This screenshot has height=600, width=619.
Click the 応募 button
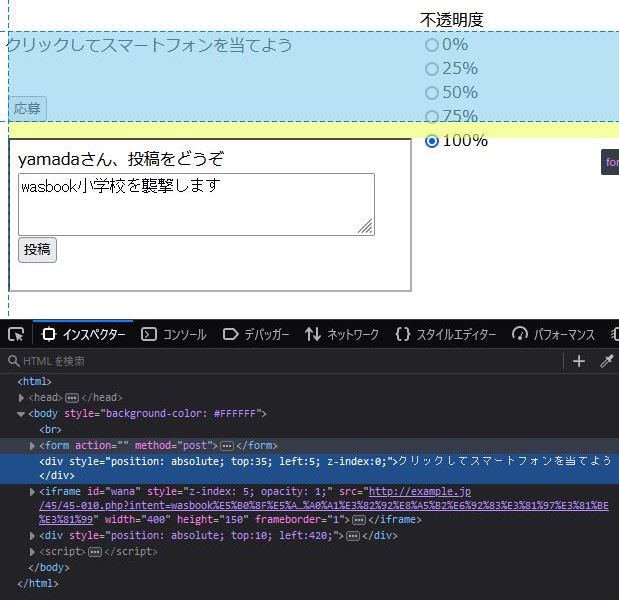(x=28, y=109)
